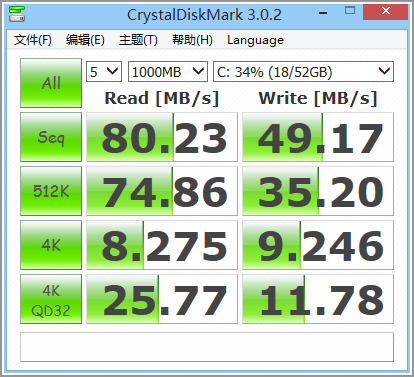Expand the C: 34% drive selection dropdown
The height and width of the screenshot is (377, 414).
303,71
